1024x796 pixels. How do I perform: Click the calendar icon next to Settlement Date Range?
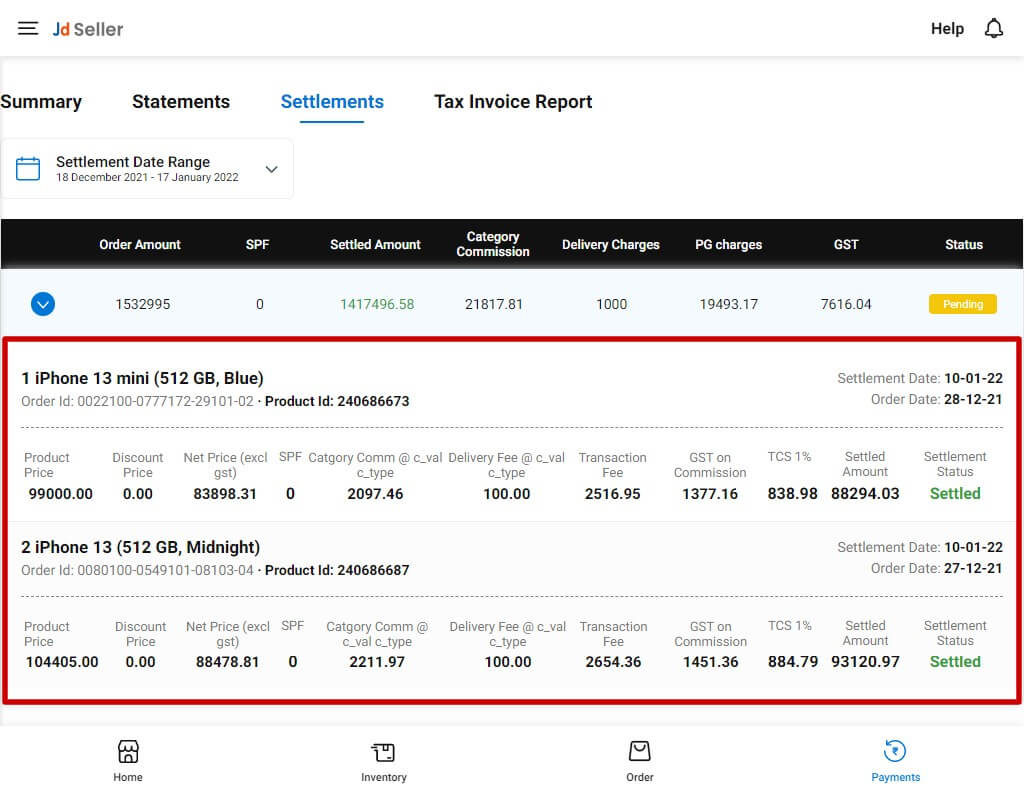pyautogui.click(x=29, y=167)
